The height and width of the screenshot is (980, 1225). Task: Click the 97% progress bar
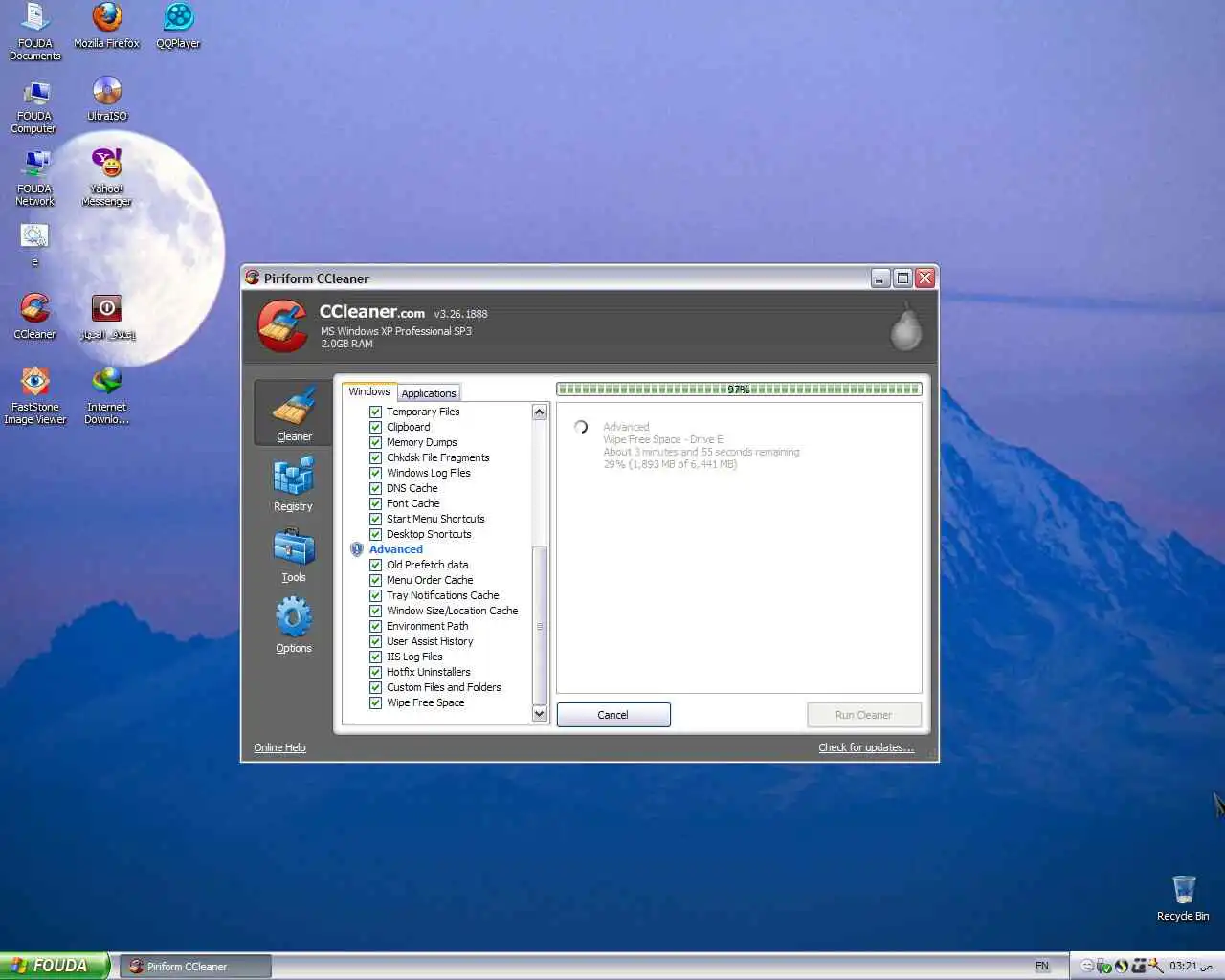739,389
